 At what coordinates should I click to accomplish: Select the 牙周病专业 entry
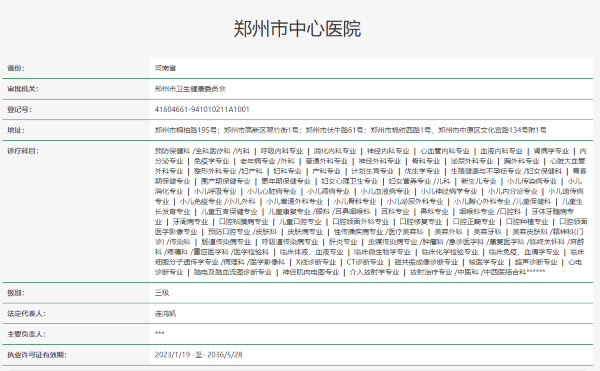tap(190, 222)
